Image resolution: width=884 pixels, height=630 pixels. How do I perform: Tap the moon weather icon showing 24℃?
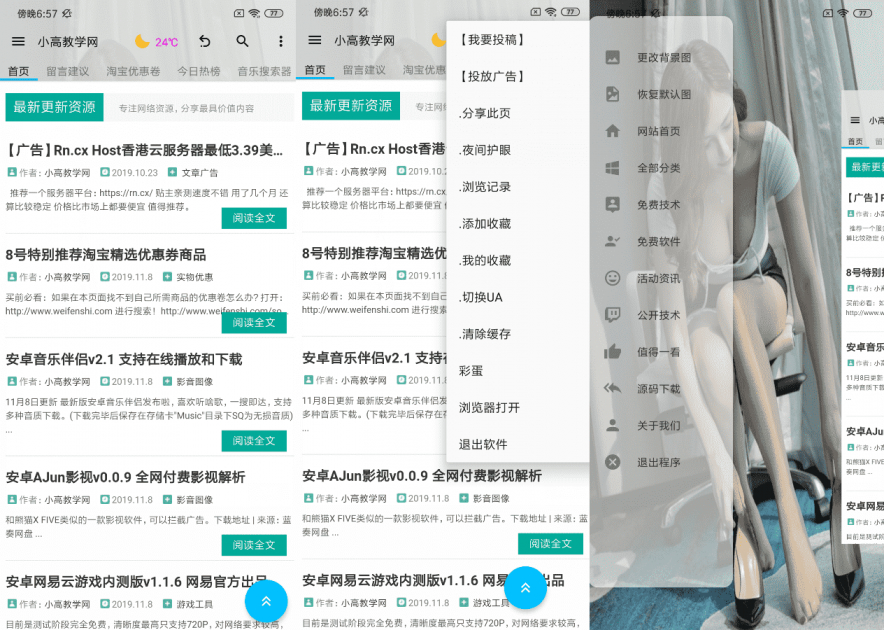click(150, 42)
